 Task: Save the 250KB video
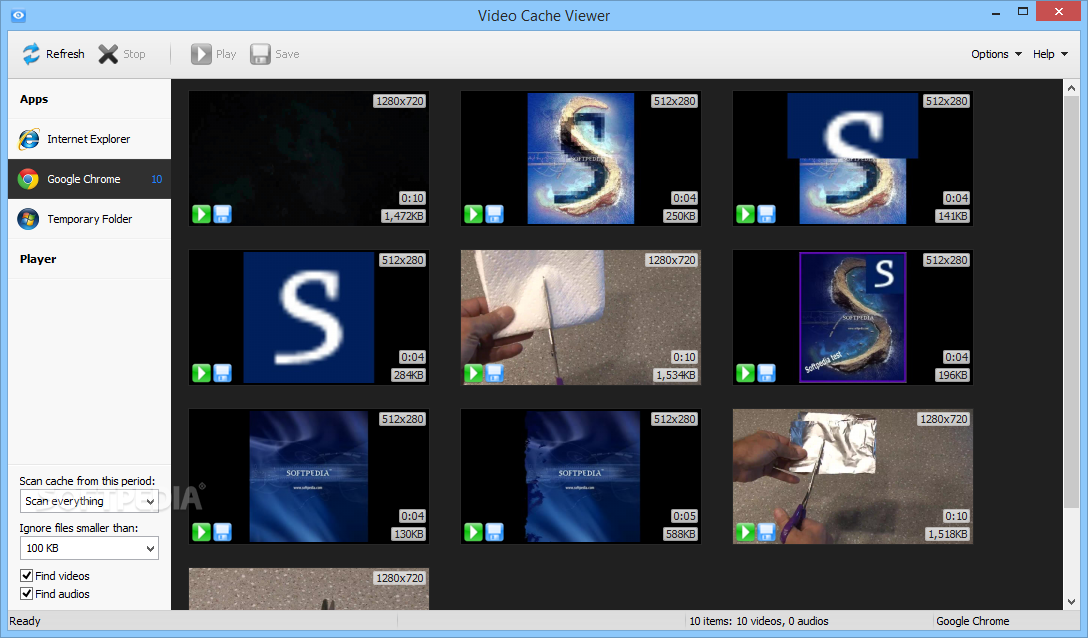tap(494, 215)
